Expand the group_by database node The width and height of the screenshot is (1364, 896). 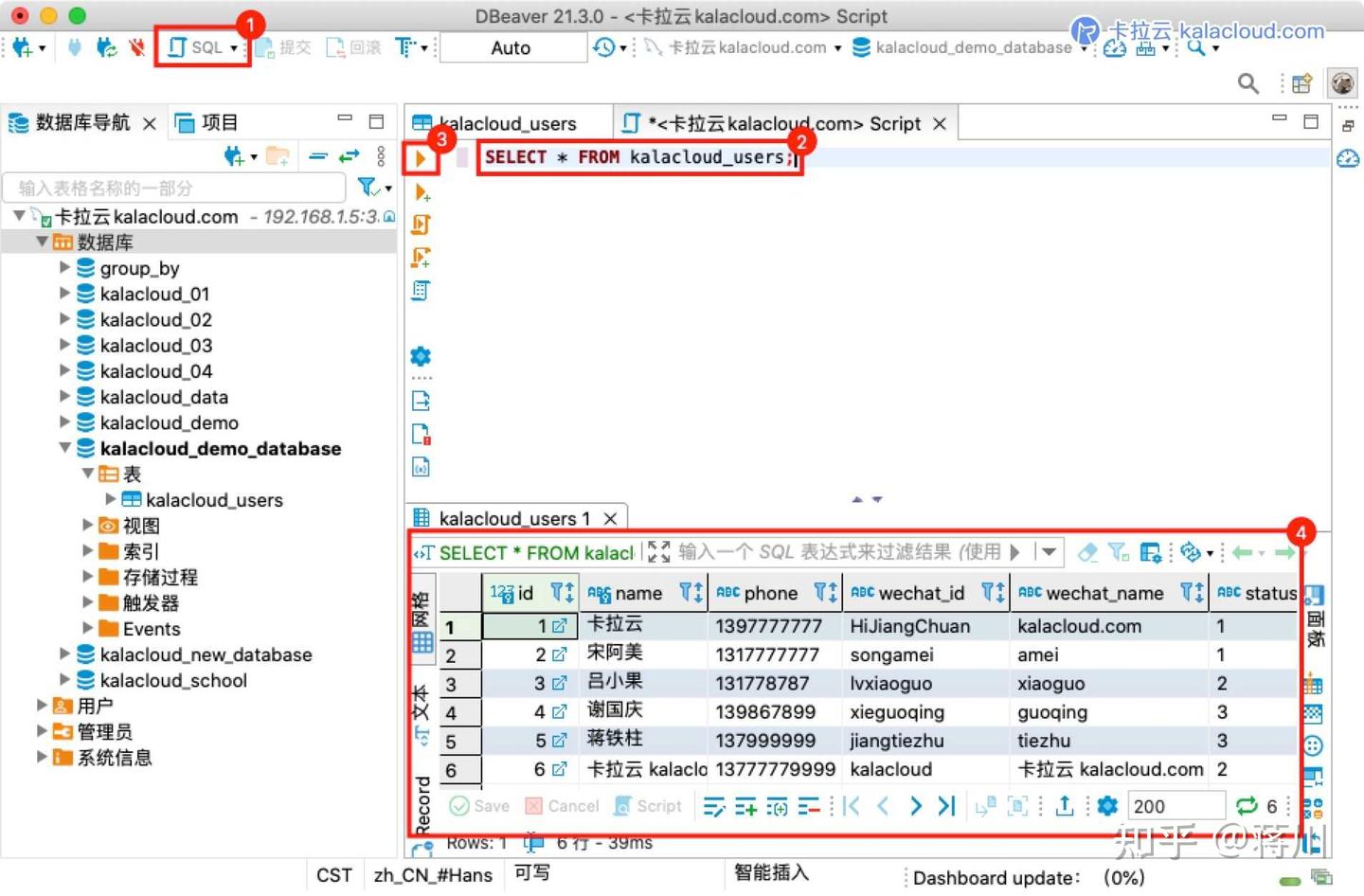pos(63,268)
